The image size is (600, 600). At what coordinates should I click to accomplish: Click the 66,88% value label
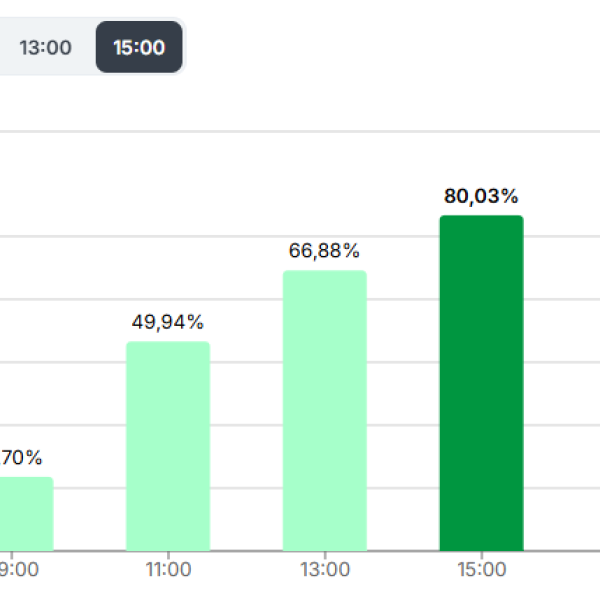tap(324, 251)
